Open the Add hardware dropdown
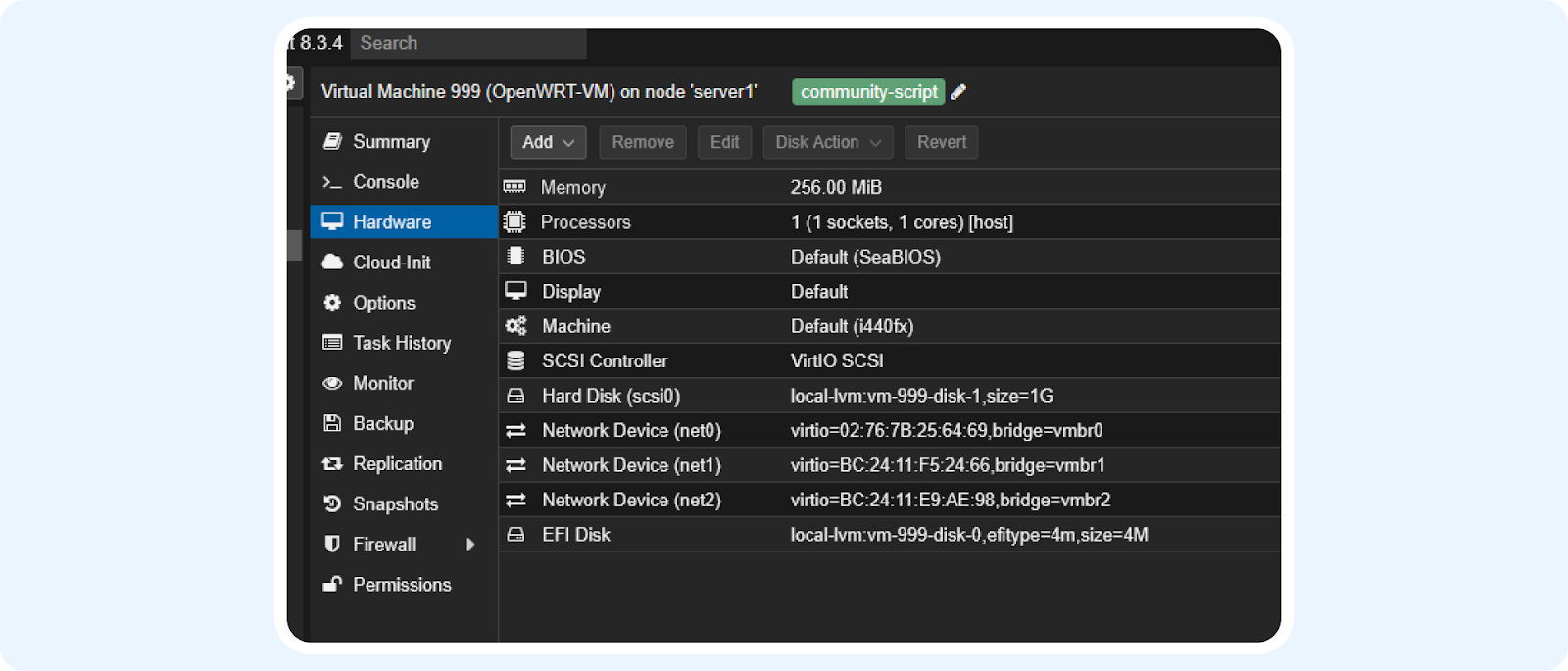1568x671 pixels. click(548, 142)
